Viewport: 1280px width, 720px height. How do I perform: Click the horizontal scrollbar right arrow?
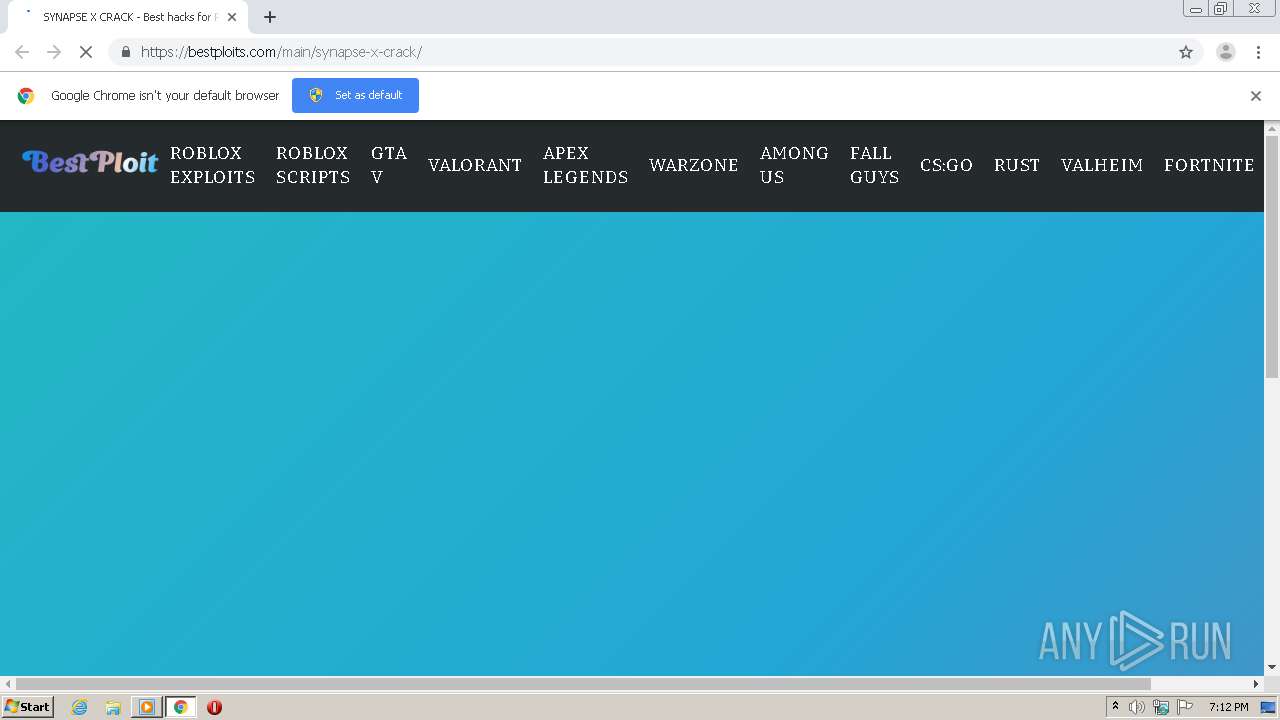coord(1257,684)
